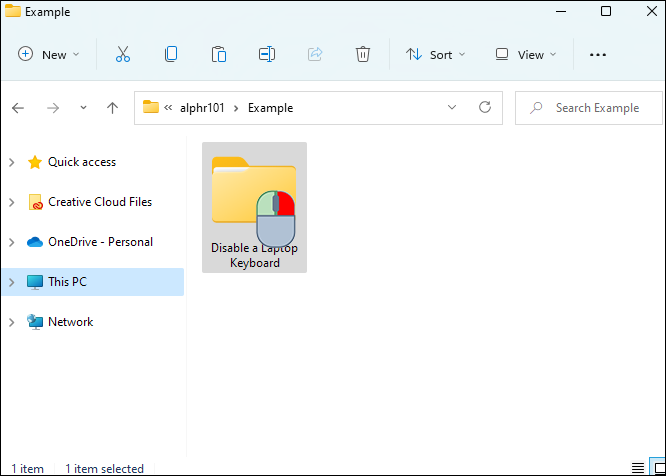Select Disable a Laptop Keyboard folder

pyautogui.click(x=254, y=208)
